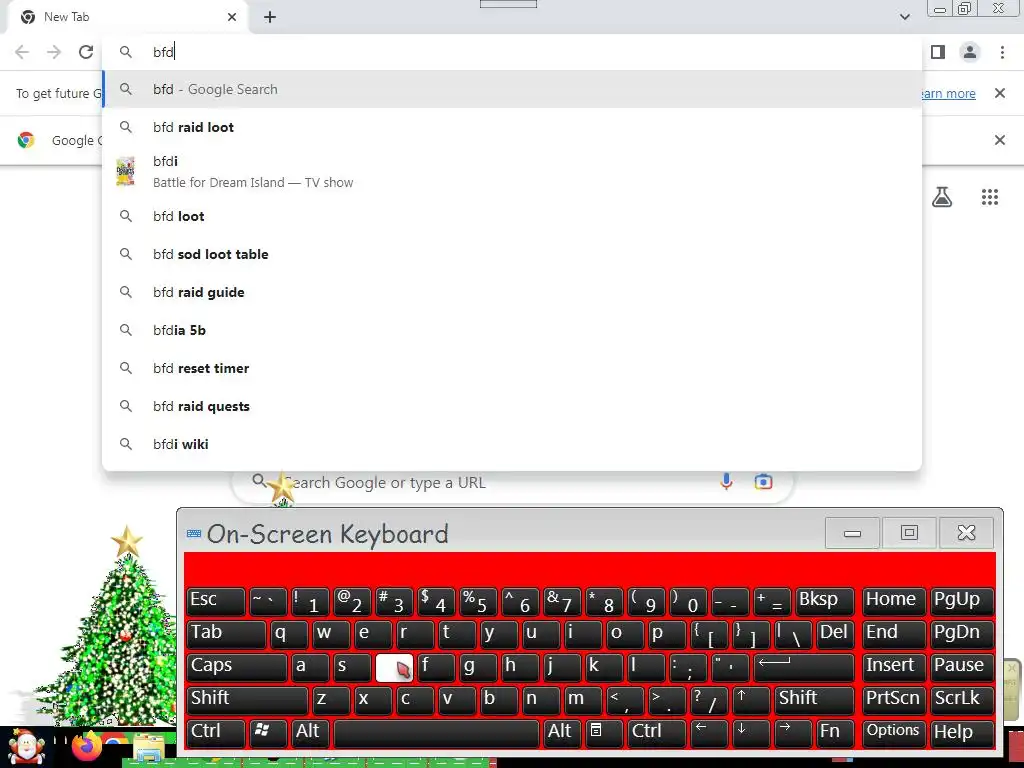
Task: Click the context menu key on the keyboard
Action: 603,732
